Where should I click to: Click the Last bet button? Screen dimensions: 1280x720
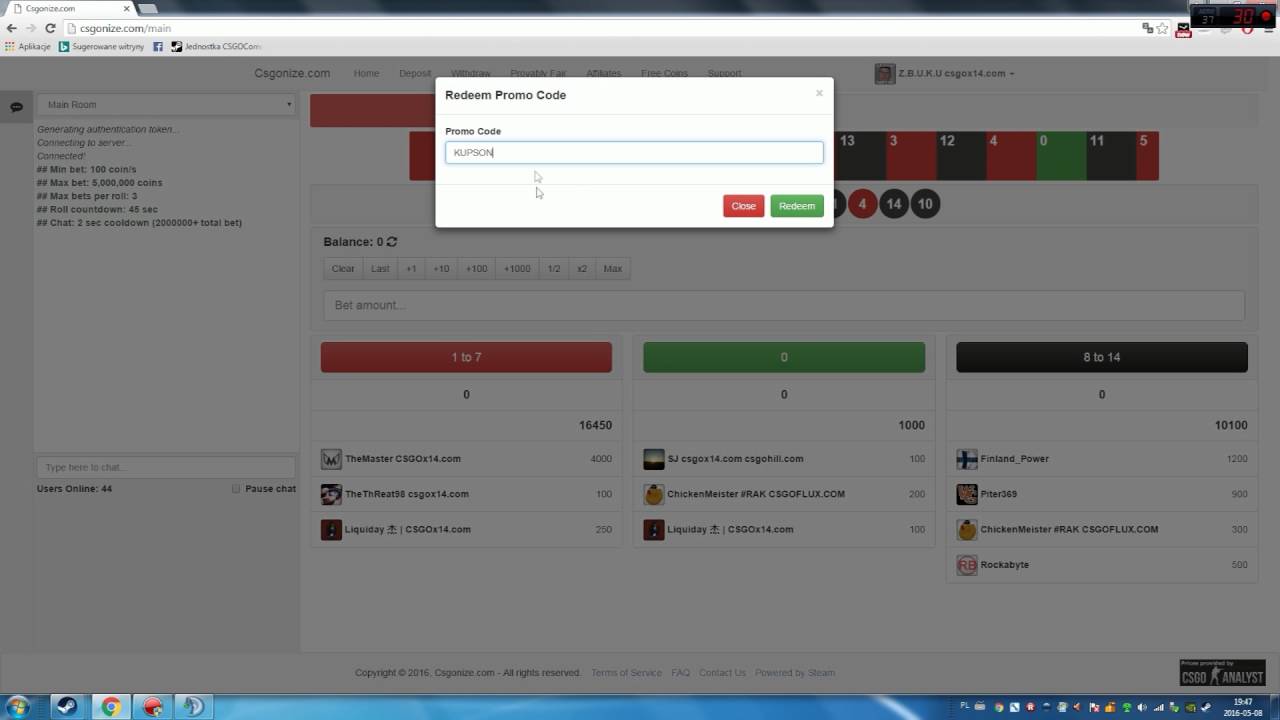(380, 268)
